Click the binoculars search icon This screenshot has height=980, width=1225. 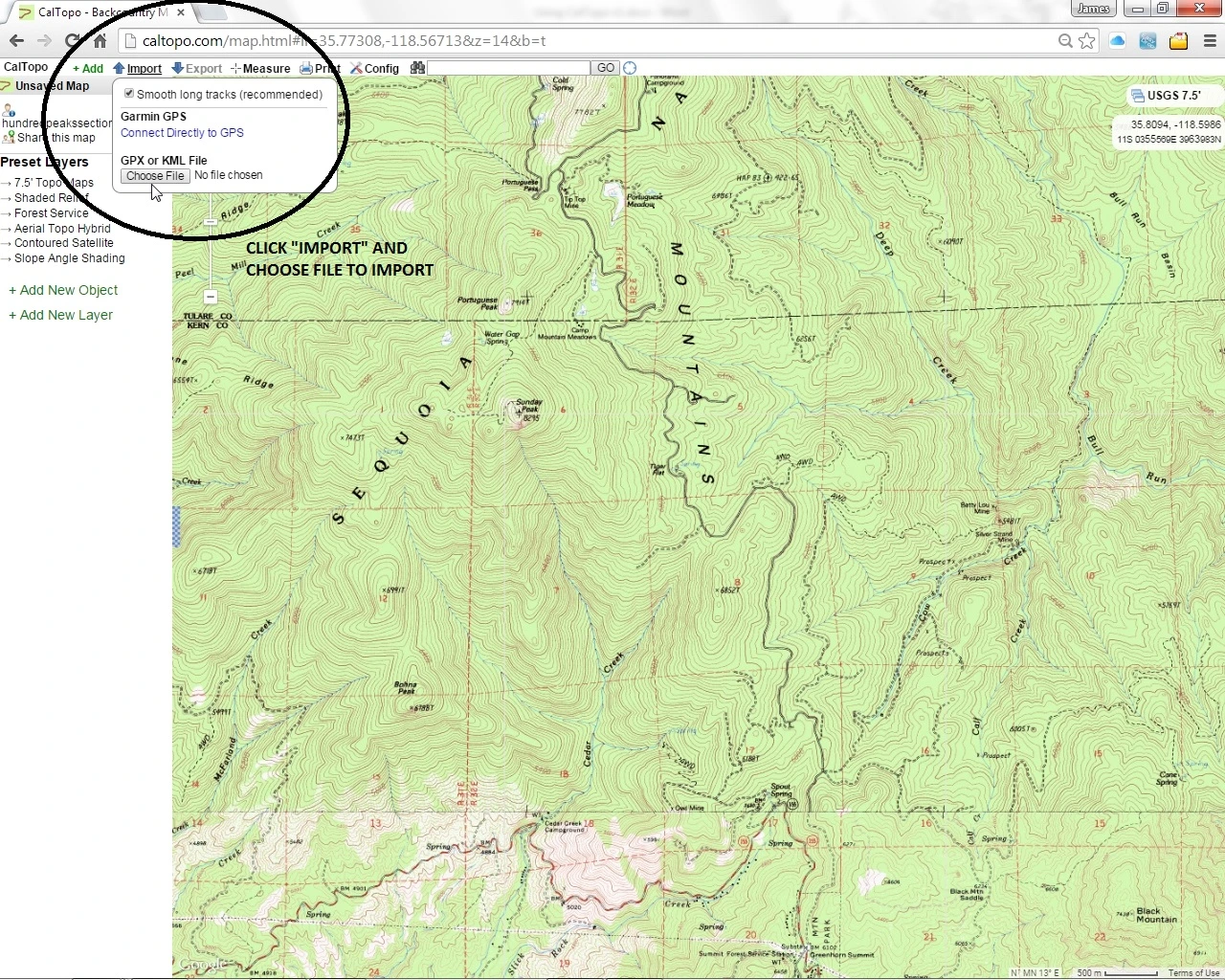(x=417, y=68)
